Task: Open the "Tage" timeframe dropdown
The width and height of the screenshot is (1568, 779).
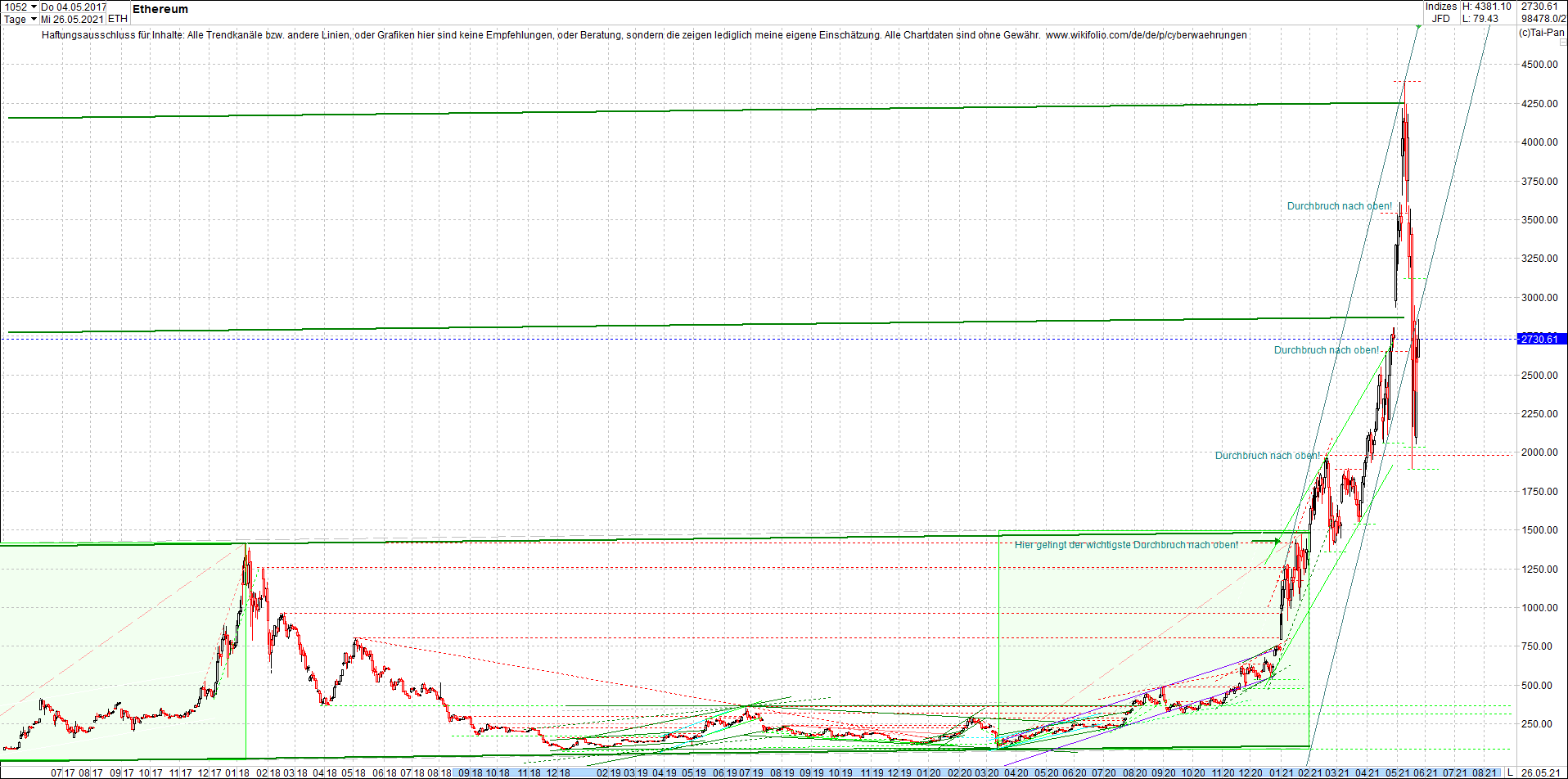Action: point(16,18)
